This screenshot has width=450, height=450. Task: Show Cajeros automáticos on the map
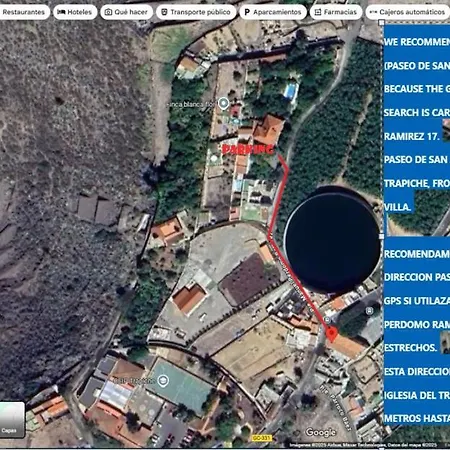(407, 12)
